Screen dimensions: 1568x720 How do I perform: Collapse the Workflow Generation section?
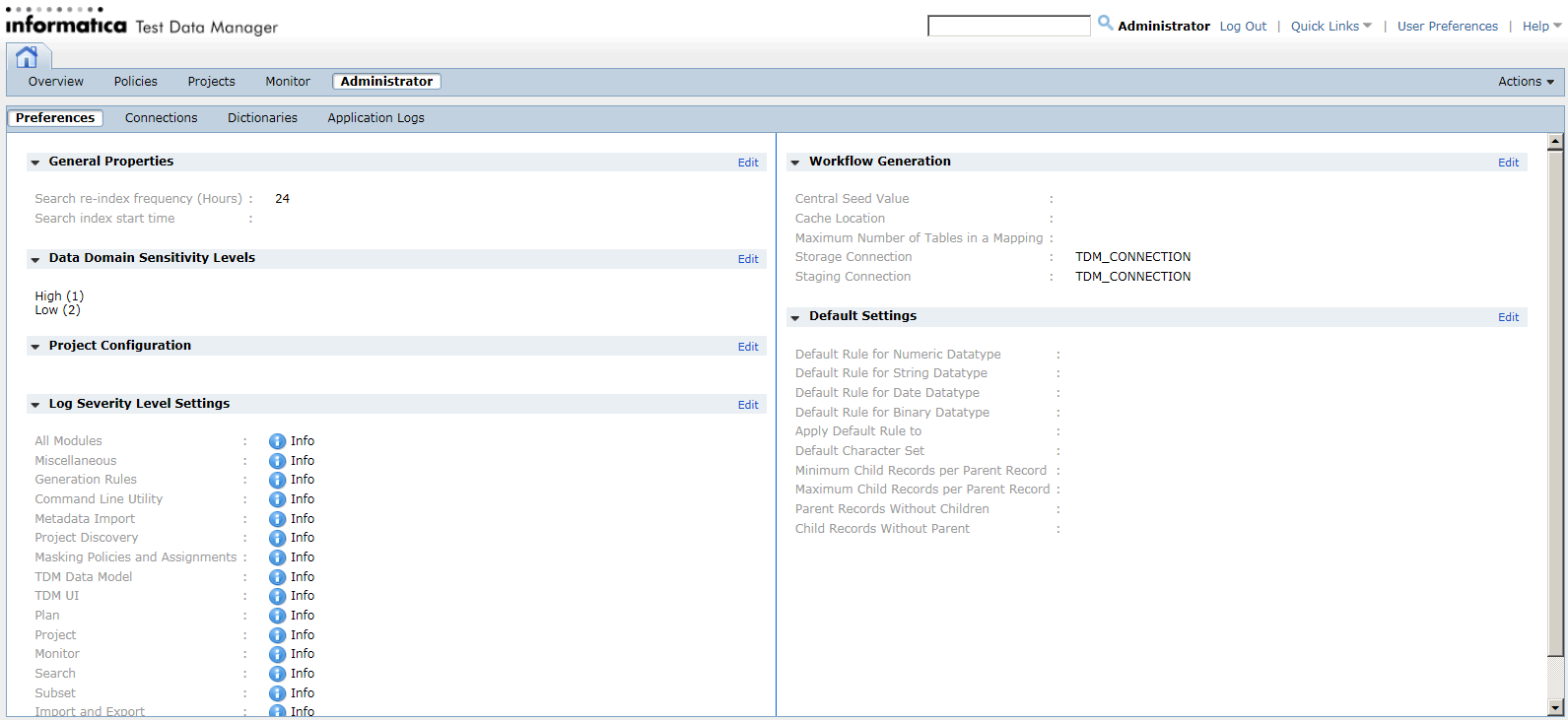click(795, 163)
